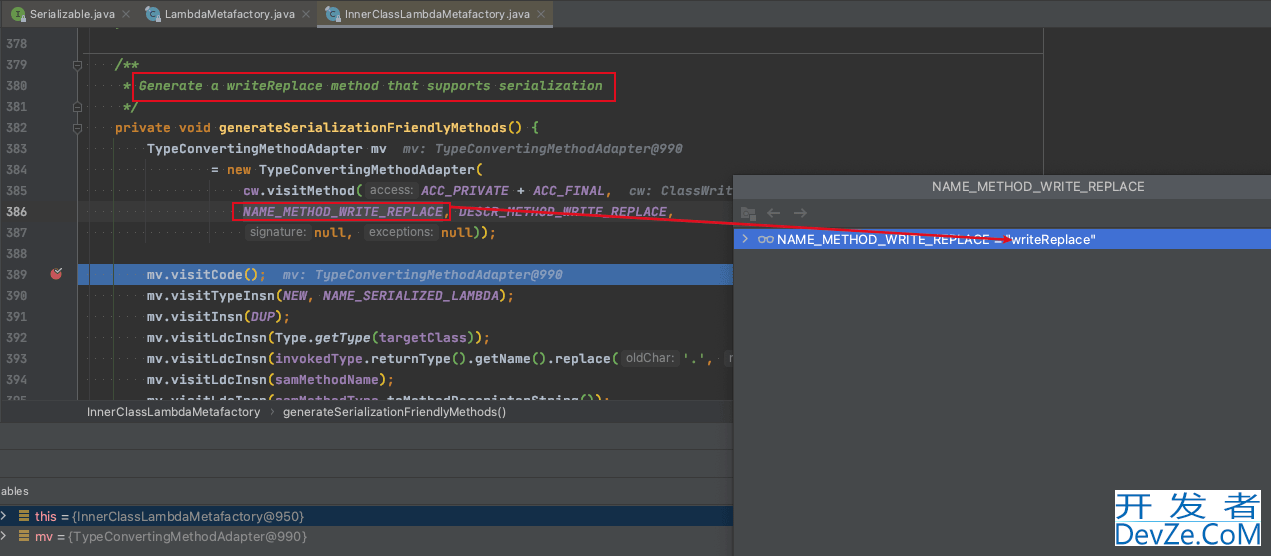Click generateSerializationFriendlyMethods() in the breadcrumb bar
The height and width of the screenshot is (556, 1271).
coord(395,412)
